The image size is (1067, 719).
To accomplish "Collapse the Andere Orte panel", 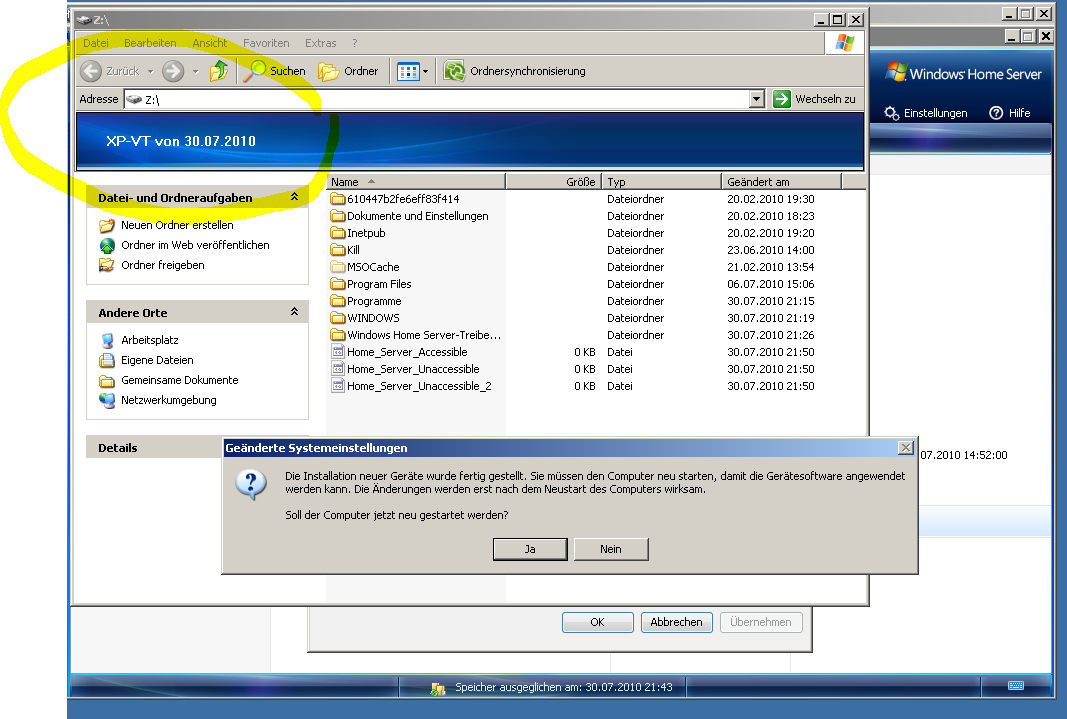I will (295, 312).
